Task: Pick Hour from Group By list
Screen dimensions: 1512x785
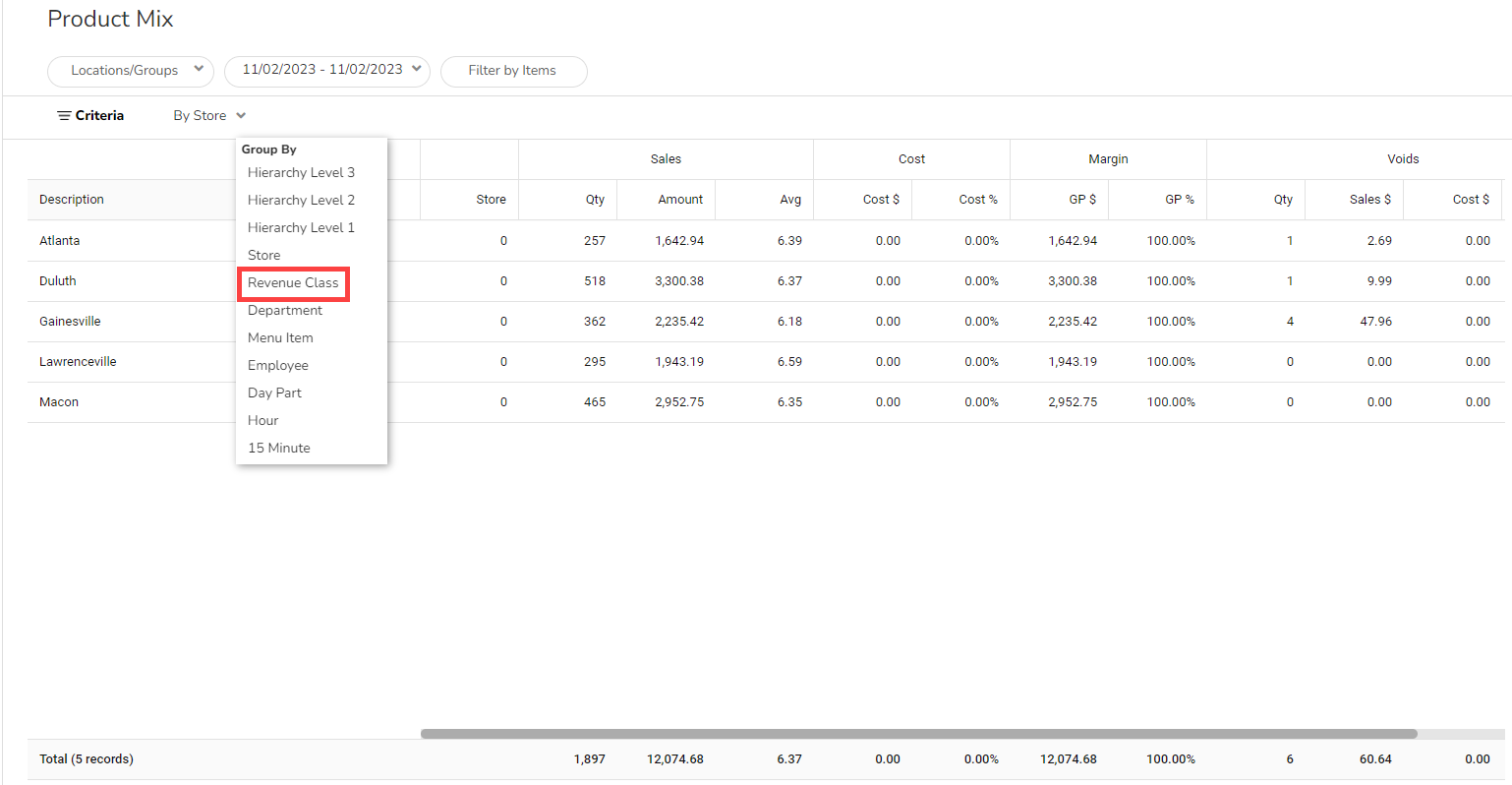Action: (263, 420)
